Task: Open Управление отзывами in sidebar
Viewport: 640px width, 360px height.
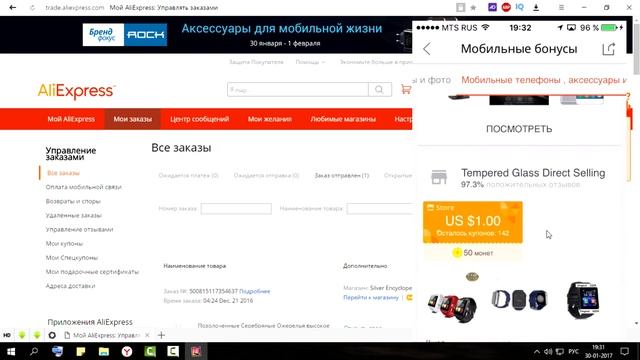Action: point(80,229)
